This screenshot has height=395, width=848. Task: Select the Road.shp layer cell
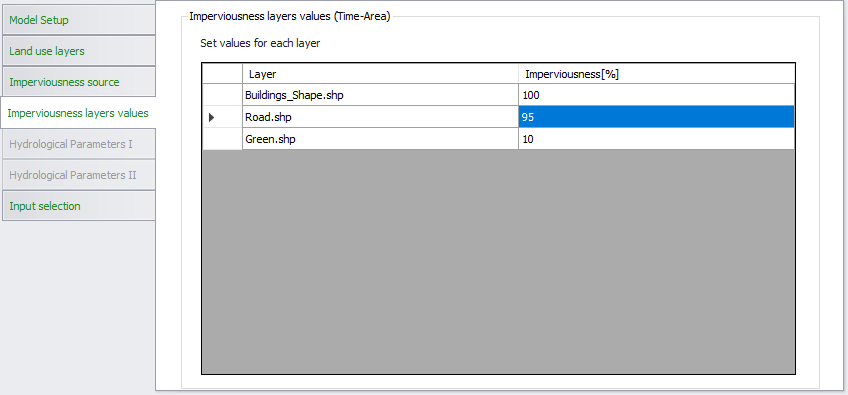(x=380, y=117)
